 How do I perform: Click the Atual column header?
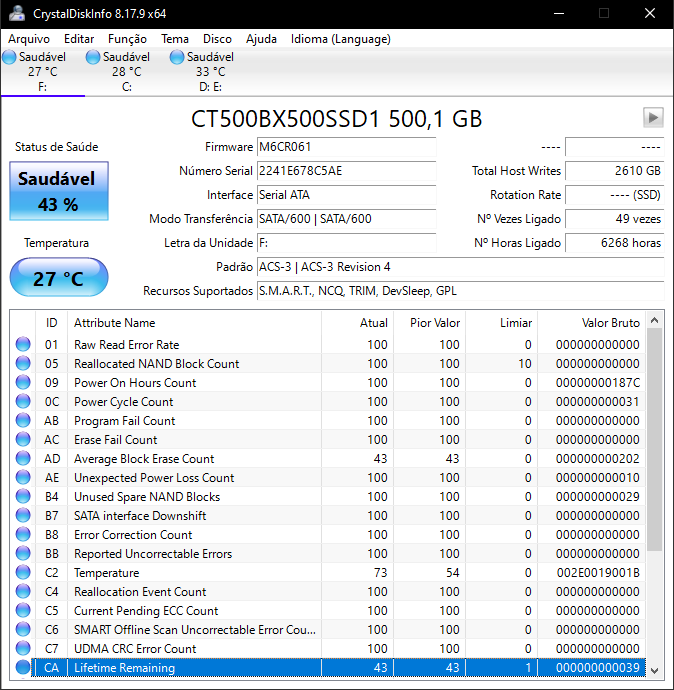coord(357,323)
